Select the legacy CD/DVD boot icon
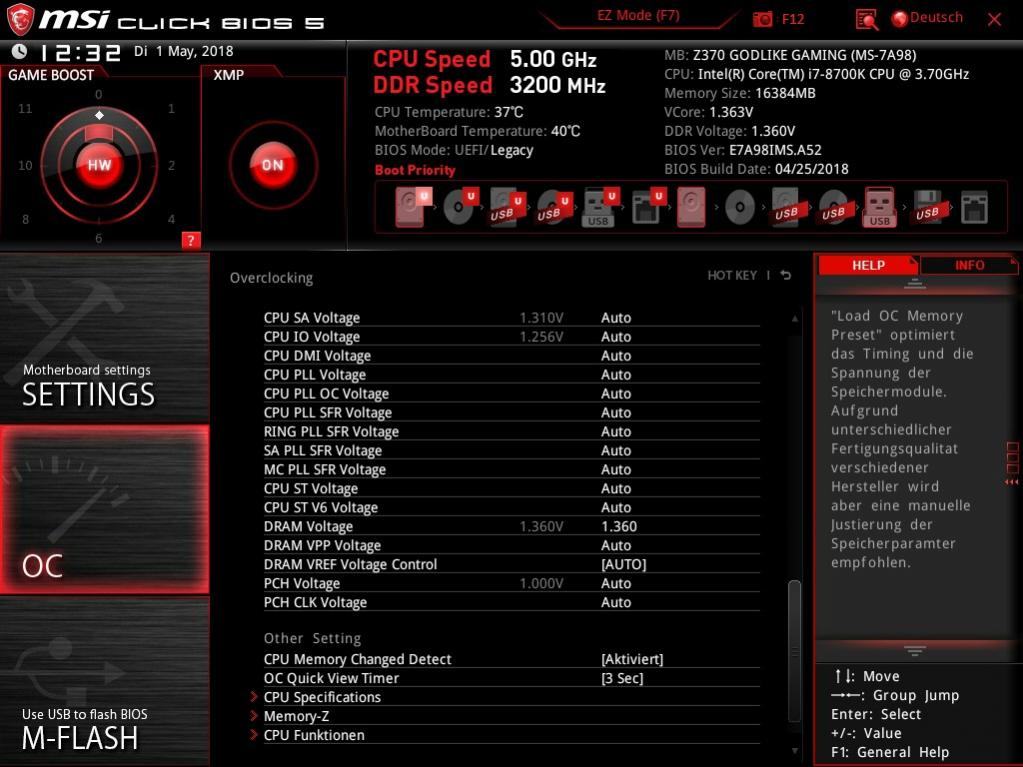 740,207
